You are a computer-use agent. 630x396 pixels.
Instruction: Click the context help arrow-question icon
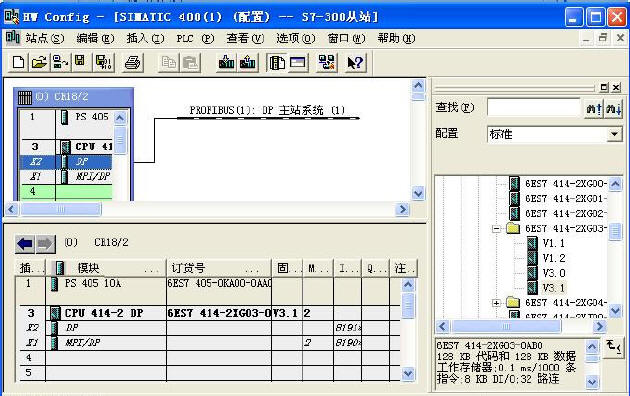pos(355,63)
